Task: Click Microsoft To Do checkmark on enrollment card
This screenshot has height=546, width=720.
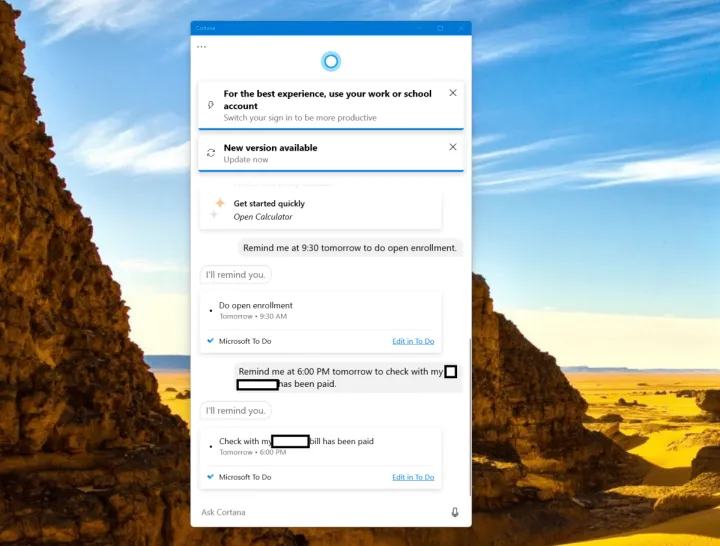Action: [210, 341]
